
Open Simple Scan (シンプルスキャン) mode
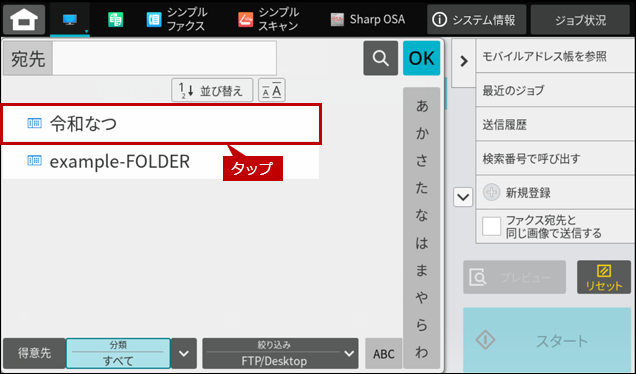269,19
